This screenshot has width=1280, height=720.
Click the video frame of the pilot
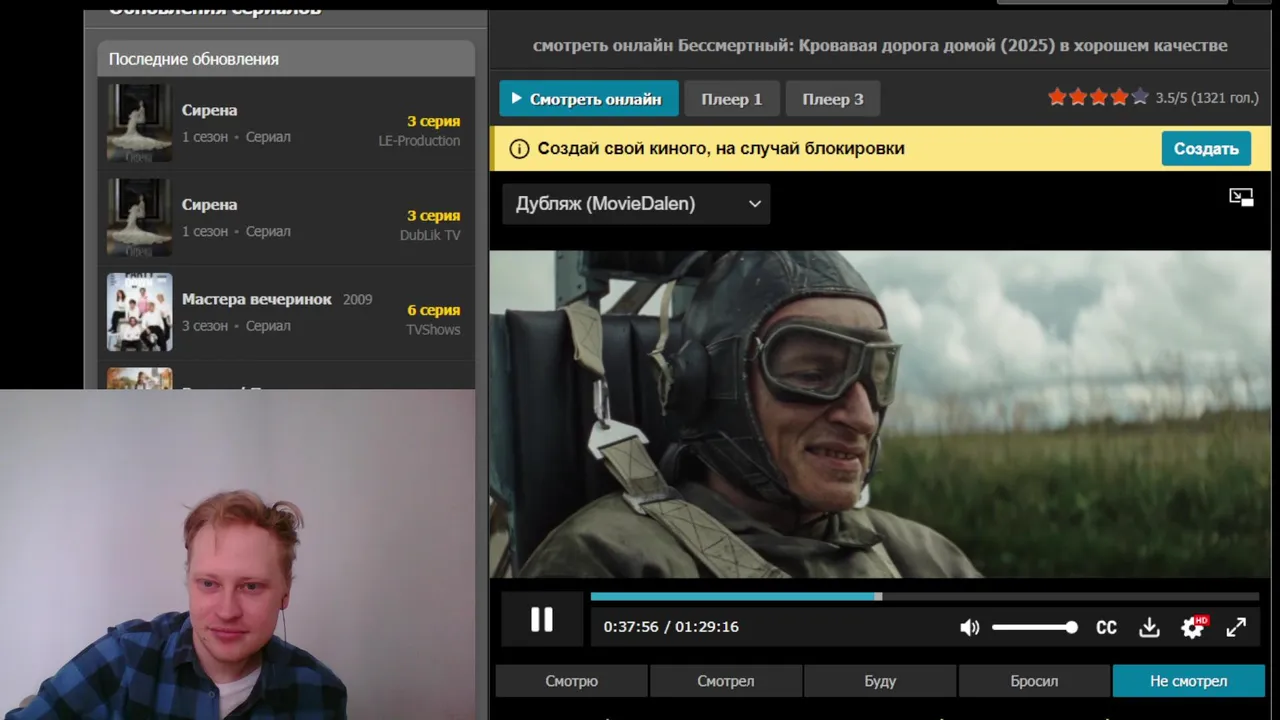click(x=880, y=414)
